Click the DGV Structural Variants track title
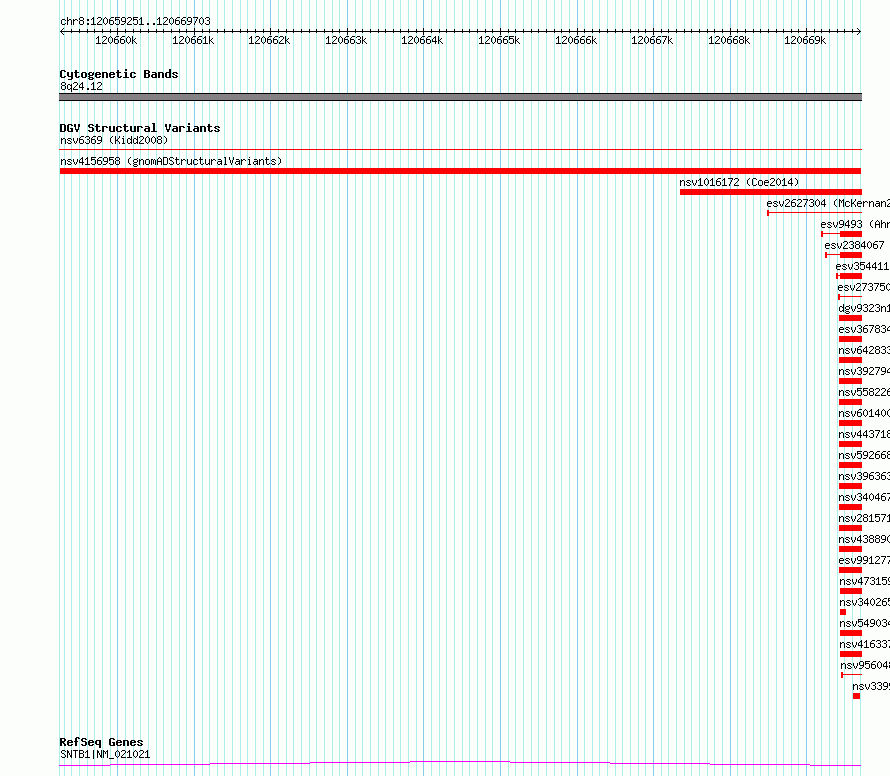This screenshot has height=776, width=890. point(140,128)
